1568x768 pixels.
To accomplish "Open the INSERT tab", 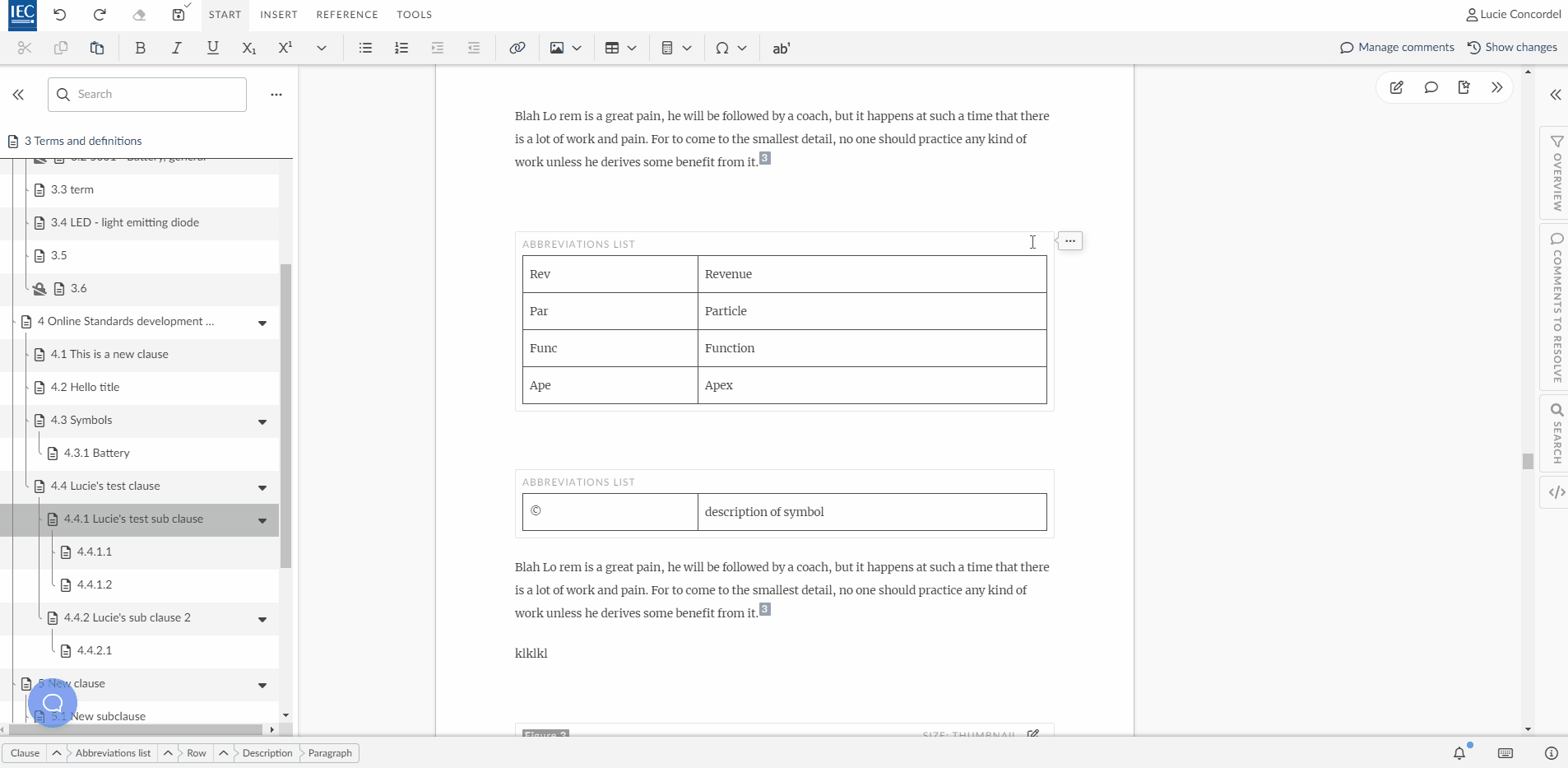I will pyautogui.click(x=279, y=15).
